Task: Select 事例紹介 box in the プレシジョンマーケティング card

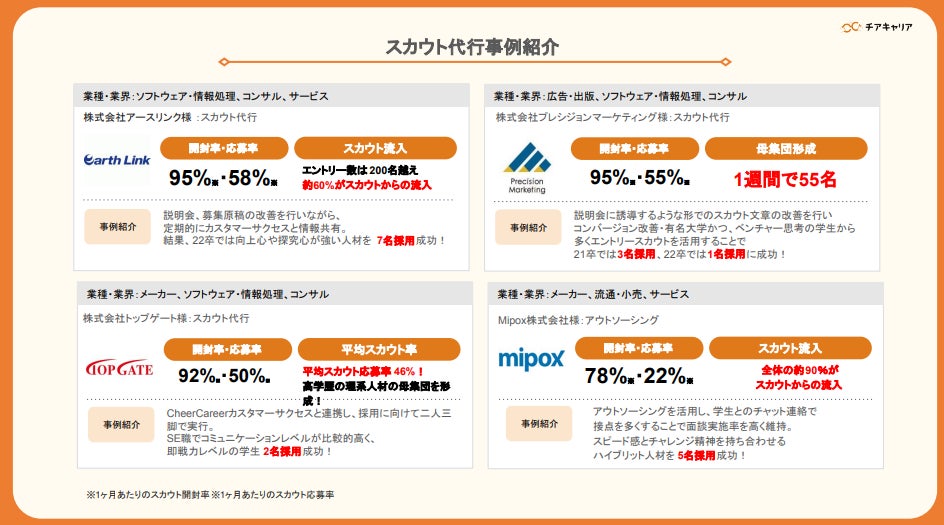Action: pos(527,227)
